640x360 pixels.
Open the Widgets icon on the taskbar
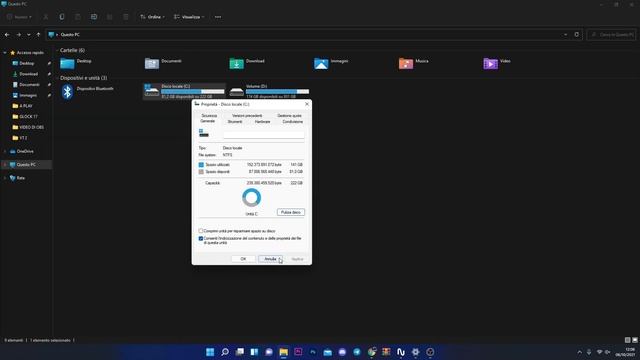254,352
